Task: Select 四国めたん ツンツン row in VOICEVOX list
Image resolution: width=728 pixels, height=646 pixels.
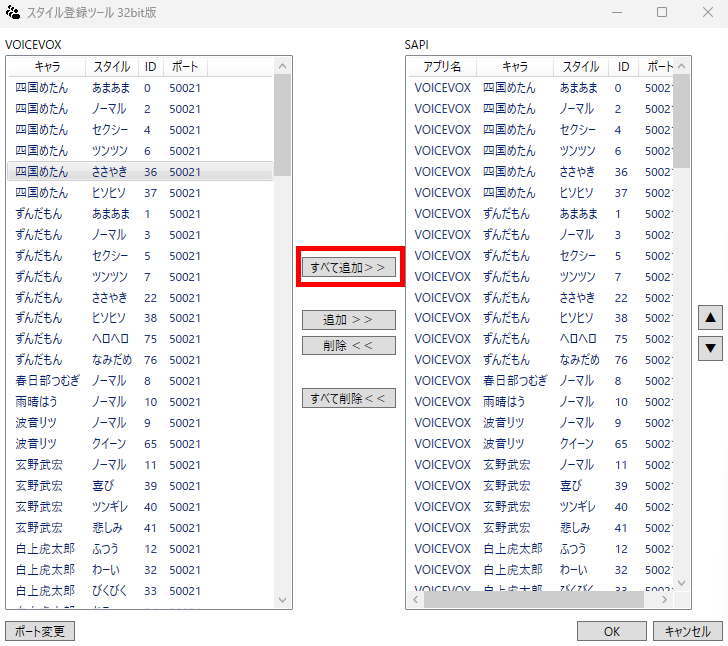Action: (141, 151)
